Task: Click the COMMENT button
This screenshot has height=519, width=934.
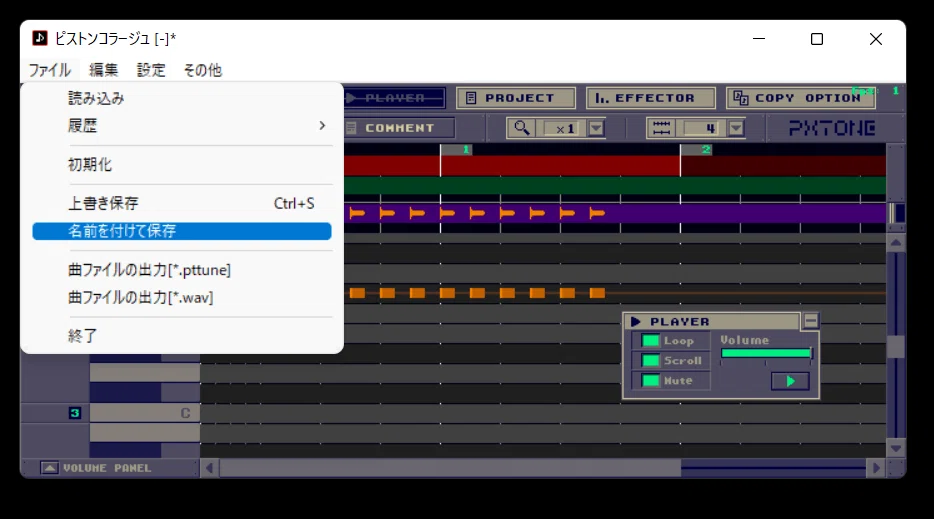Action: 399,128
